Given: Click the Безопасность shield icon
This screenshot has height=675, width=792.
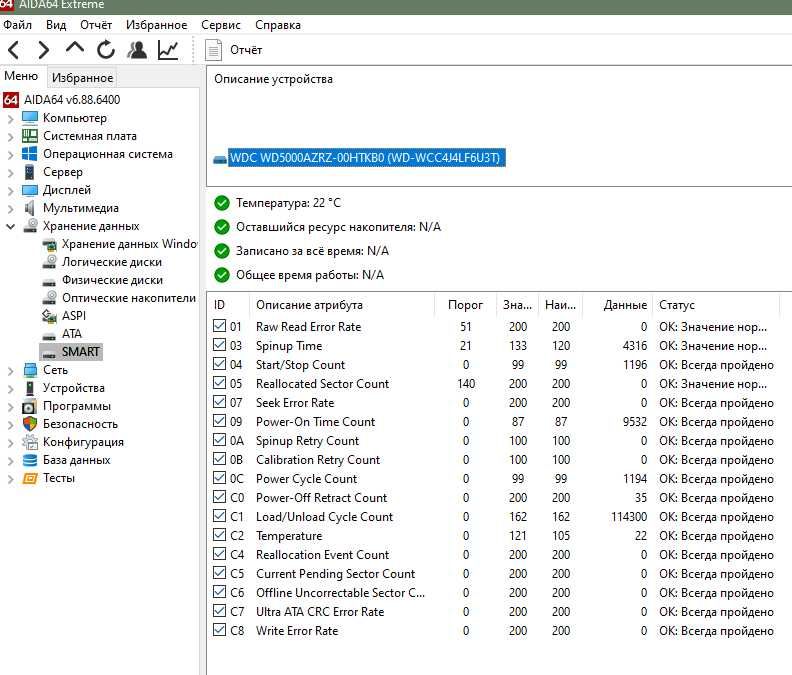Looking at the screenshot, I should 30,423.
